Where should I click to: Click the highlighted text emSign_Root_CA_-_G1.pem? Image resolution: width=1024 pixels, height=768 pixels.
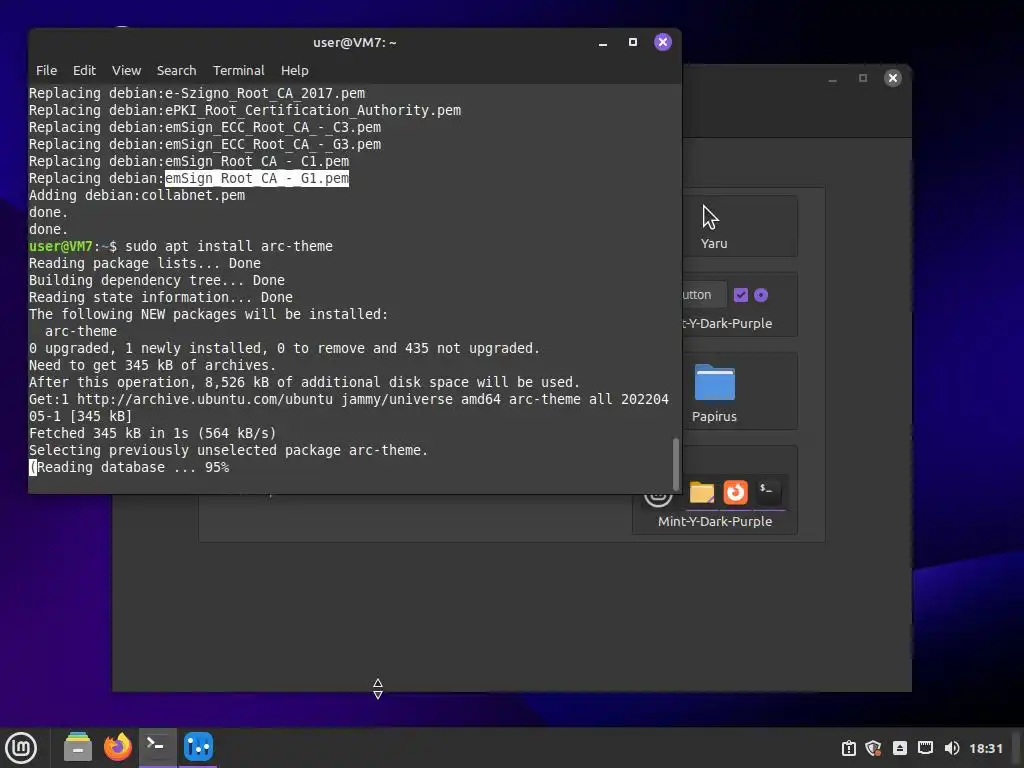pos(257,178)
